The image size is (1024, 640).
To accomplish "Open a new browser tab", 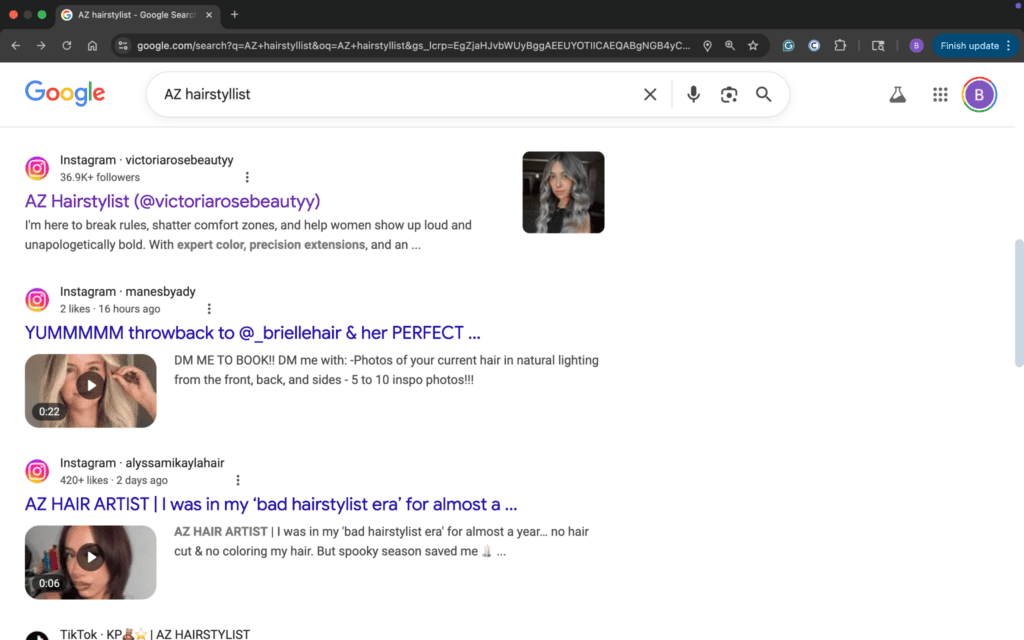I will click(x=234, y=15).
